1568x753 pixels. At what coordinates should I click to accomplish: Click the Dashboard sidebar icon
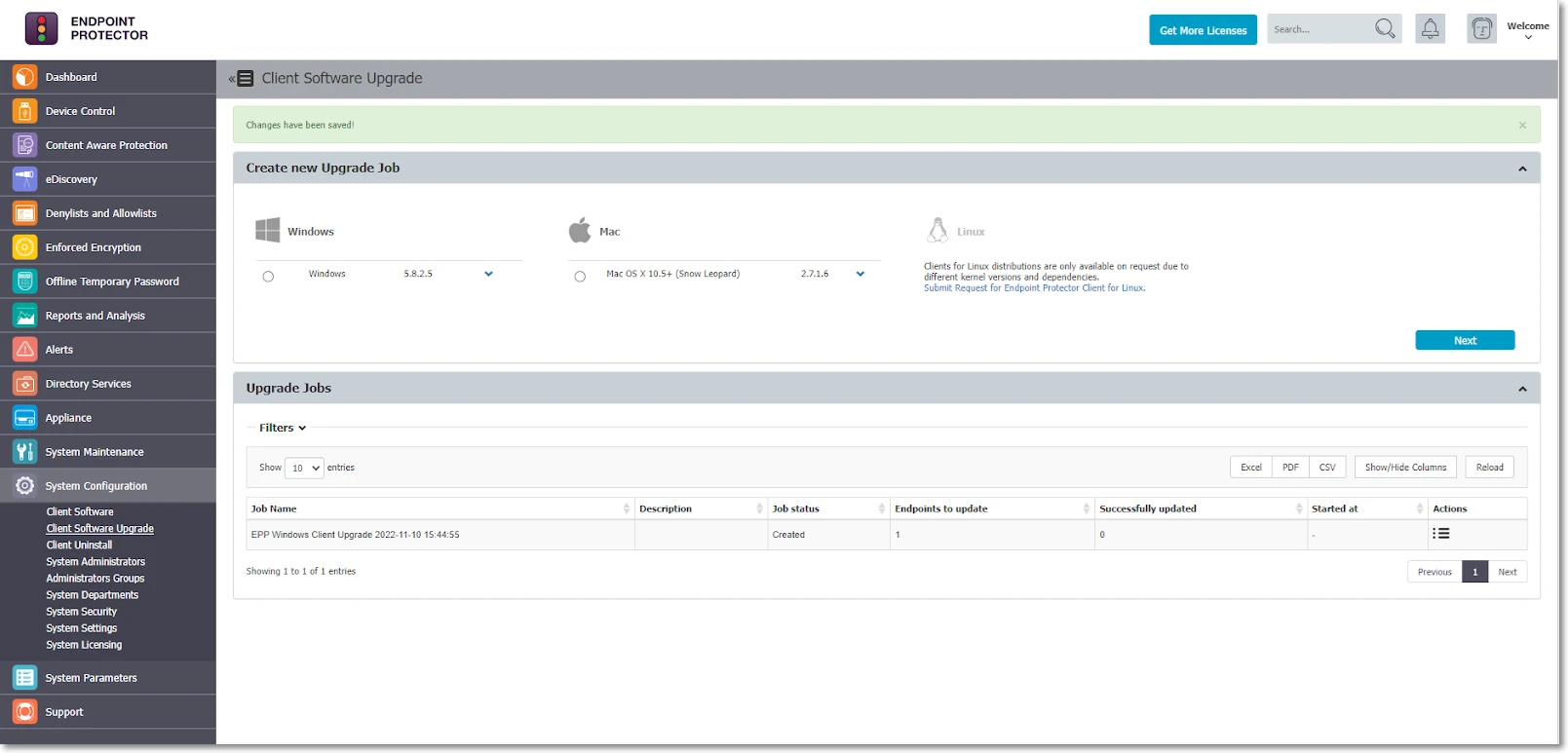click(x=25, y=77)
